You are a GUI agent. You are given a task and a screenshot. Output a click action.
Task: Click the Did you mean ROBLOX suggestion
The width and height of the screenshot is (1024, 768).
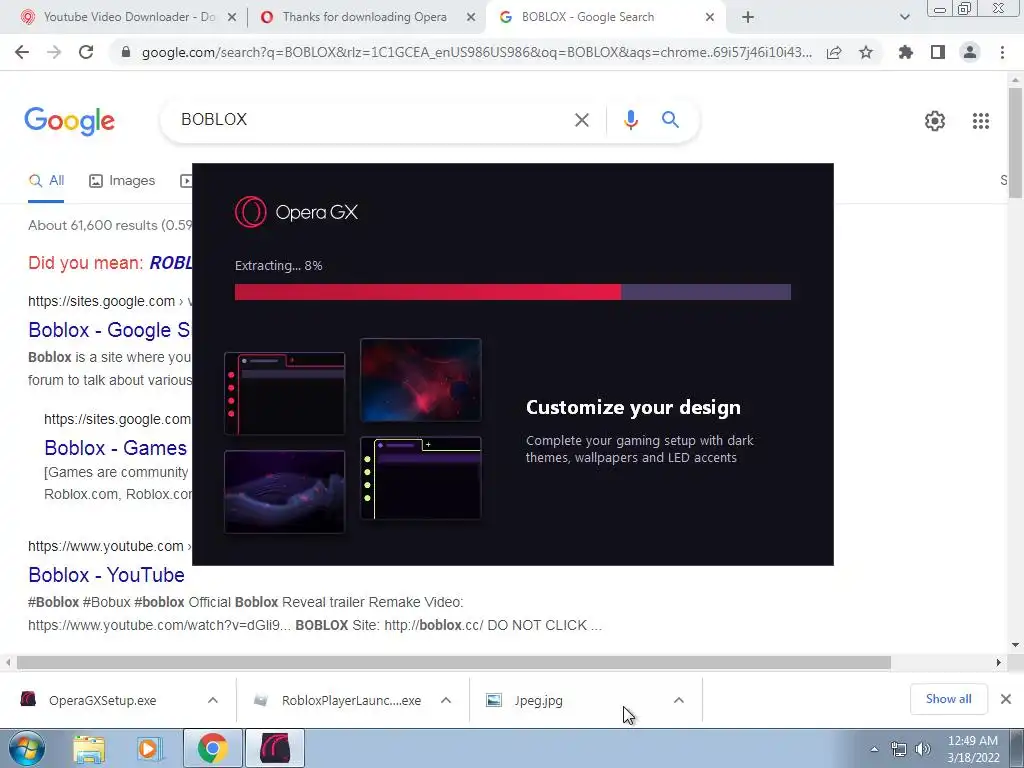(x=170, y=263)
